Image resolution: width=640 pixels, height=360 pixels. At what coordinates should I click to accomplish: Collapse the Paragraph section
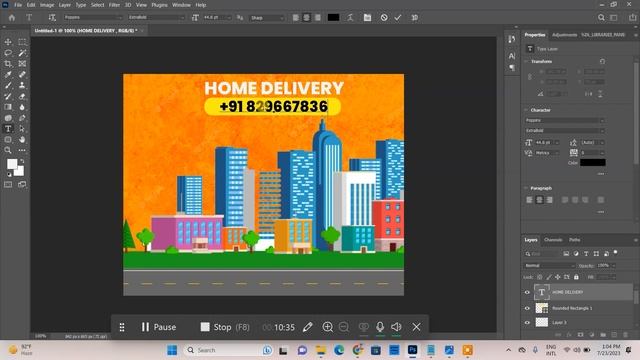[x=527, y=188]
